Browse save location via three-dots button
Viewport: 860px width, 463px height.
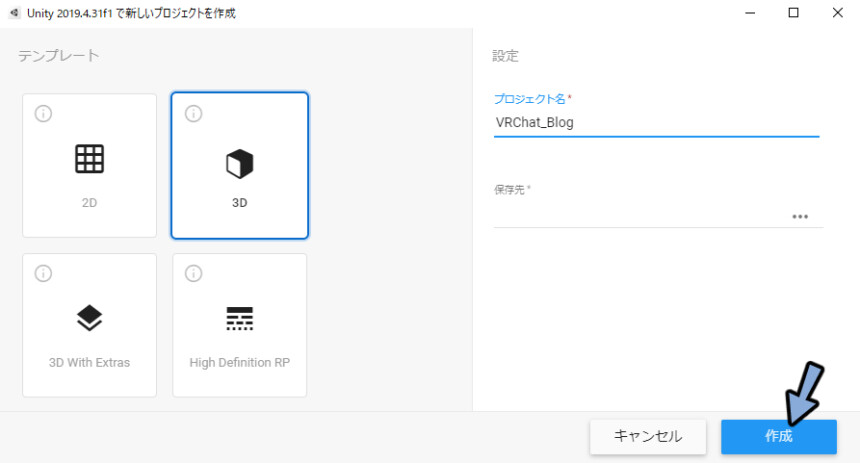tap(800, 217)
